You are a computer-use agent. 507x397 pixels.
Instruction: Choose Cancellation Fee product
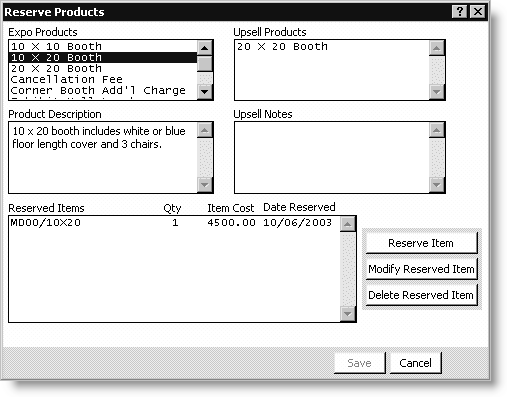tap(103, 79)
